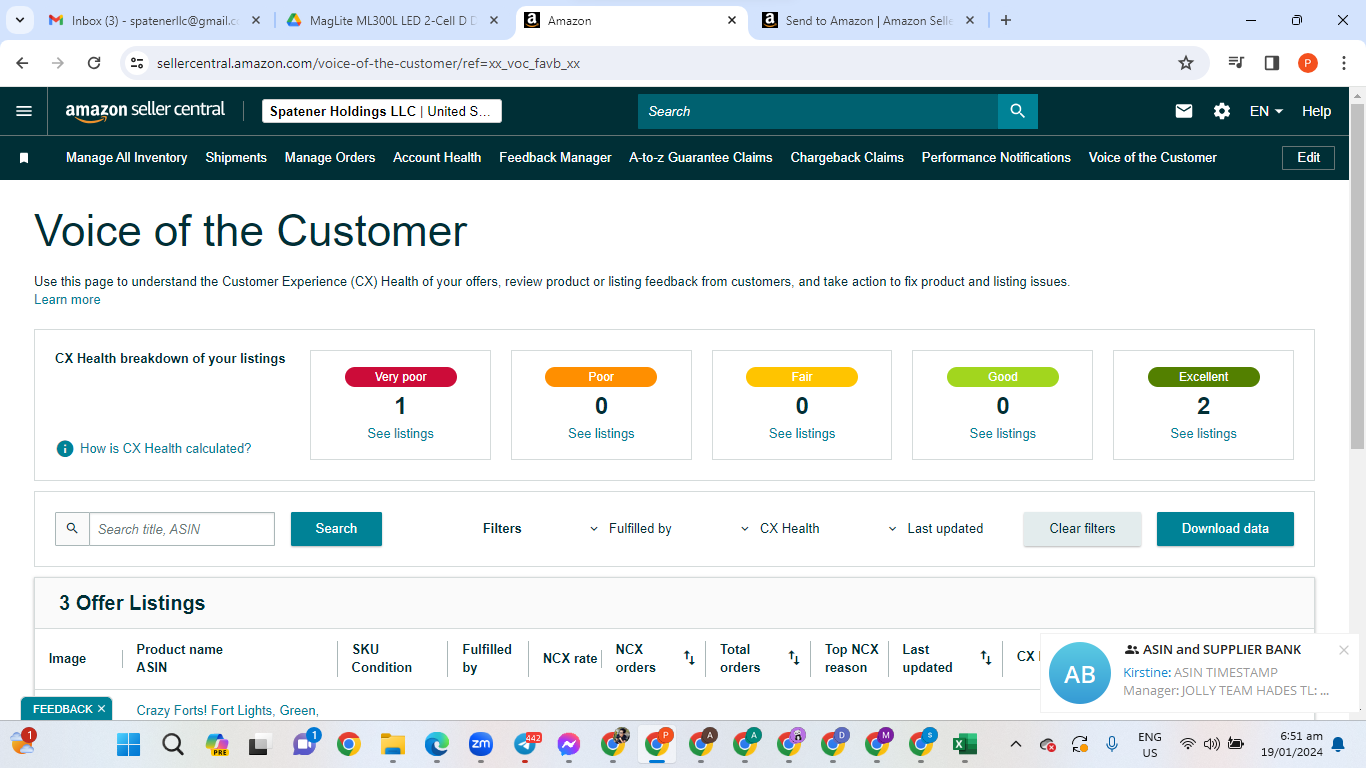This screenshot has height=768, width=1366.
Task: Click the magnifier icon in listing search box
Action: click(x=72, y=529)
